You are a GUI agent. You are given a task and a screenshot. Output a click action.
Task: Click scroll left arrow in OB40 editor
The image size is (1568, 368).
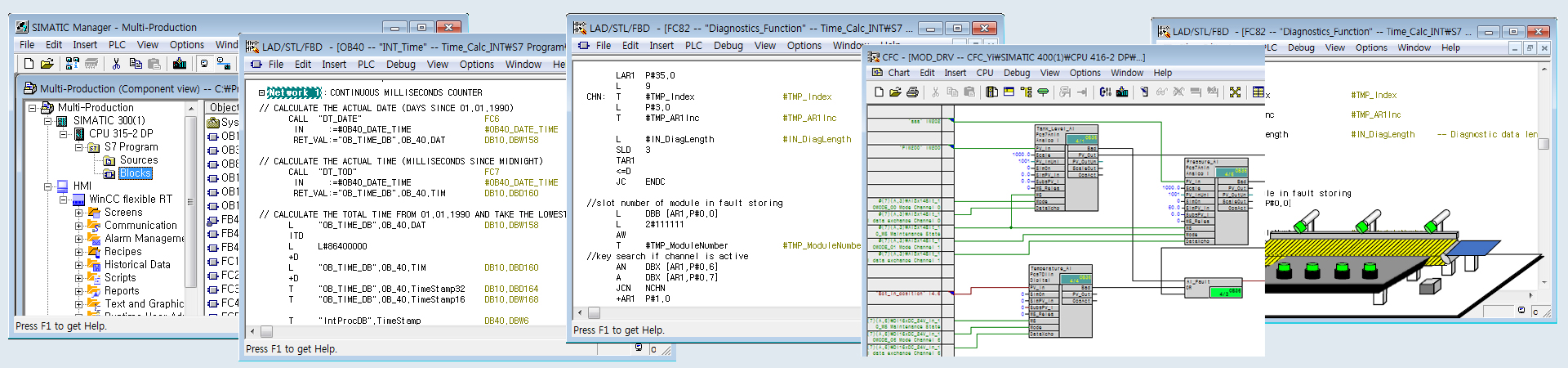253,331
